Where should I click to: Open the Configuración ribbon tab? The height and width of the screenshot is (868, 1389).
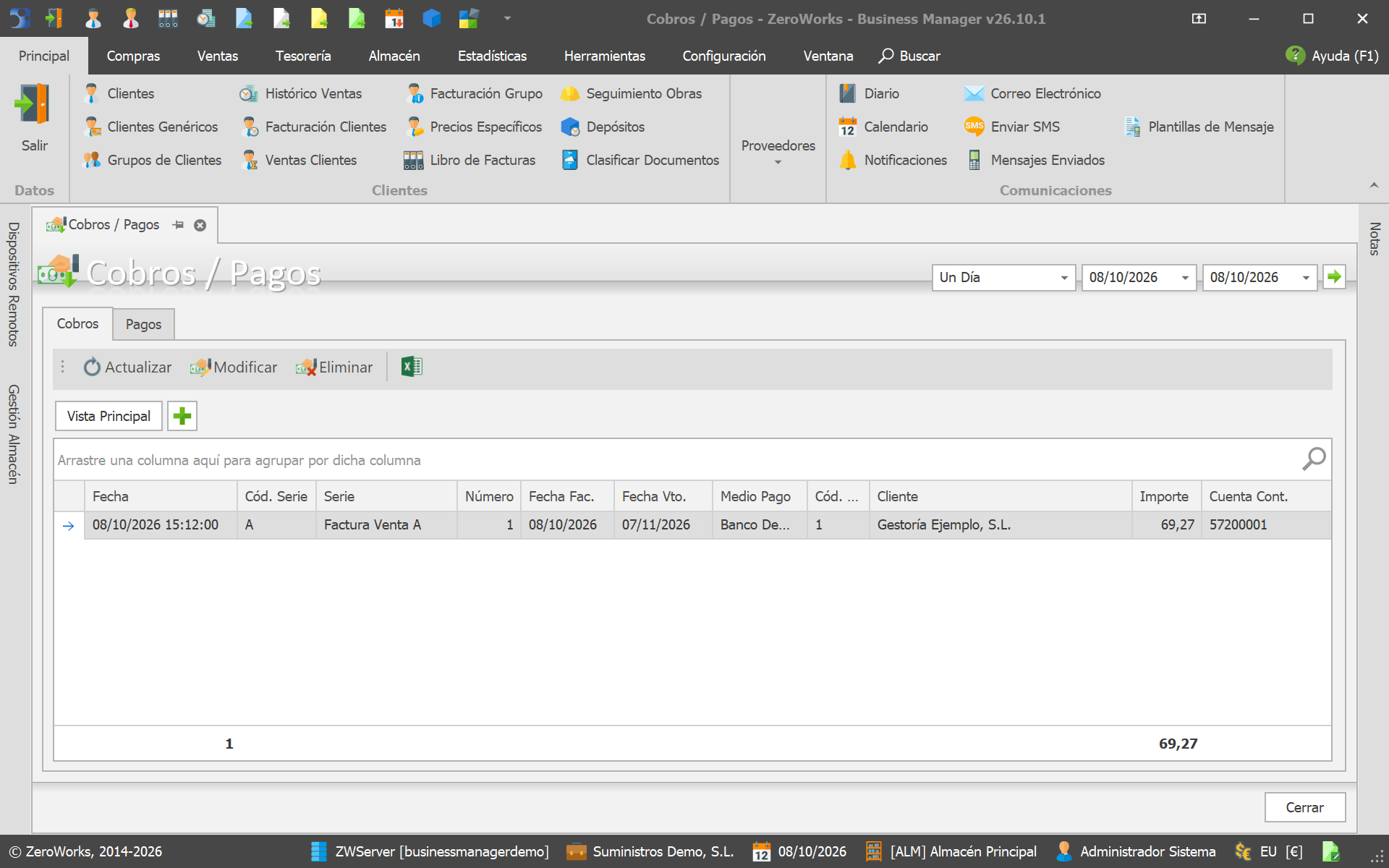(724, 56)
